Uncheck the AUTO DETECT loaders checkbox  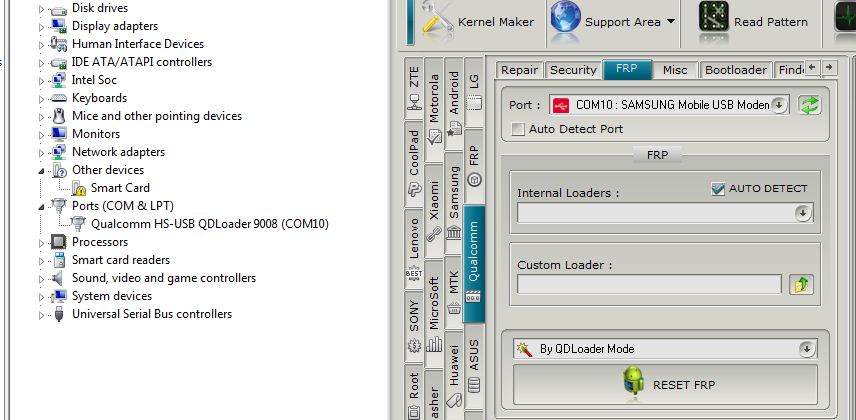click(718, 189)
